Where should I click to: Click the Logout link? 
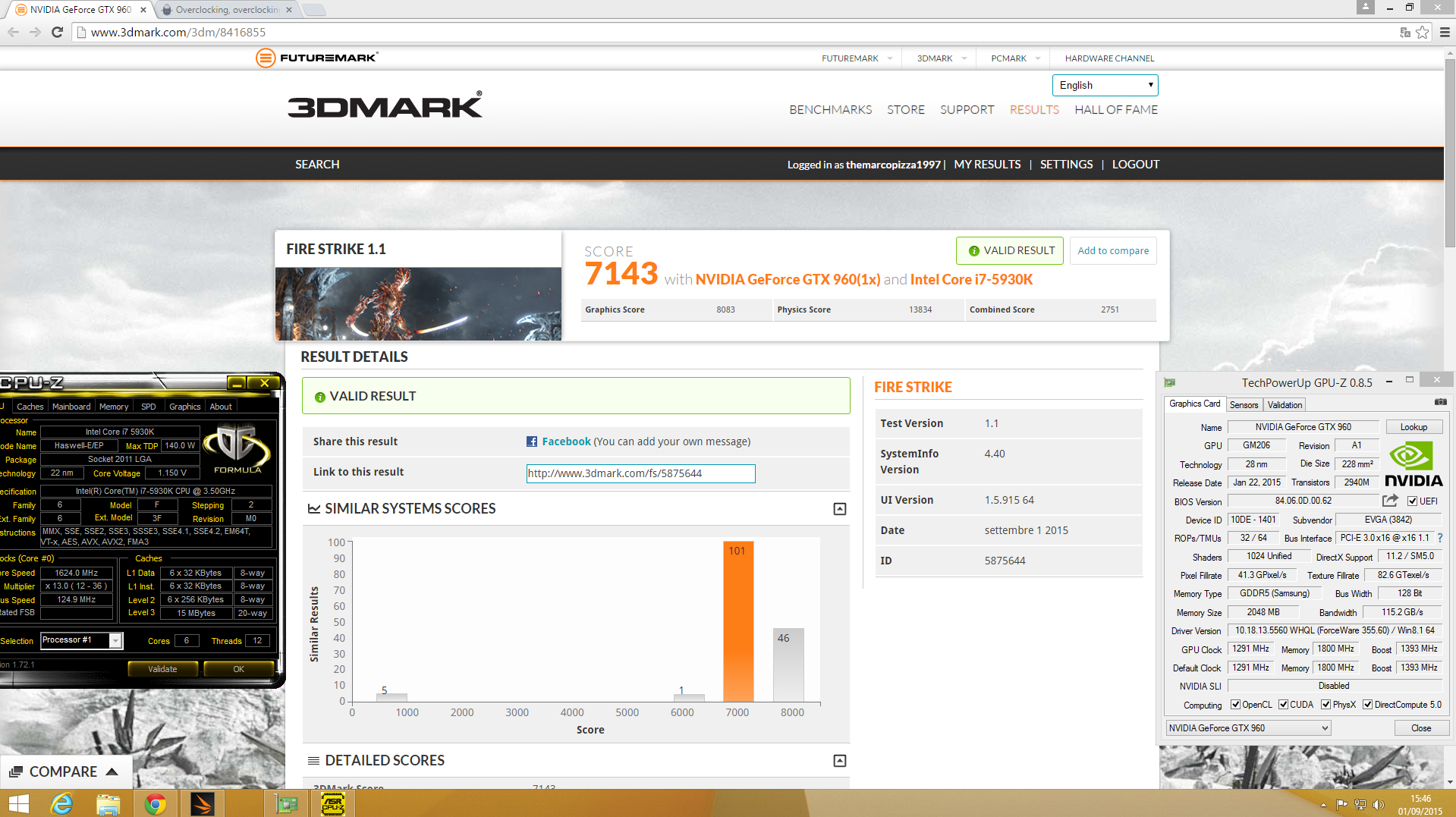point(1136,164)
